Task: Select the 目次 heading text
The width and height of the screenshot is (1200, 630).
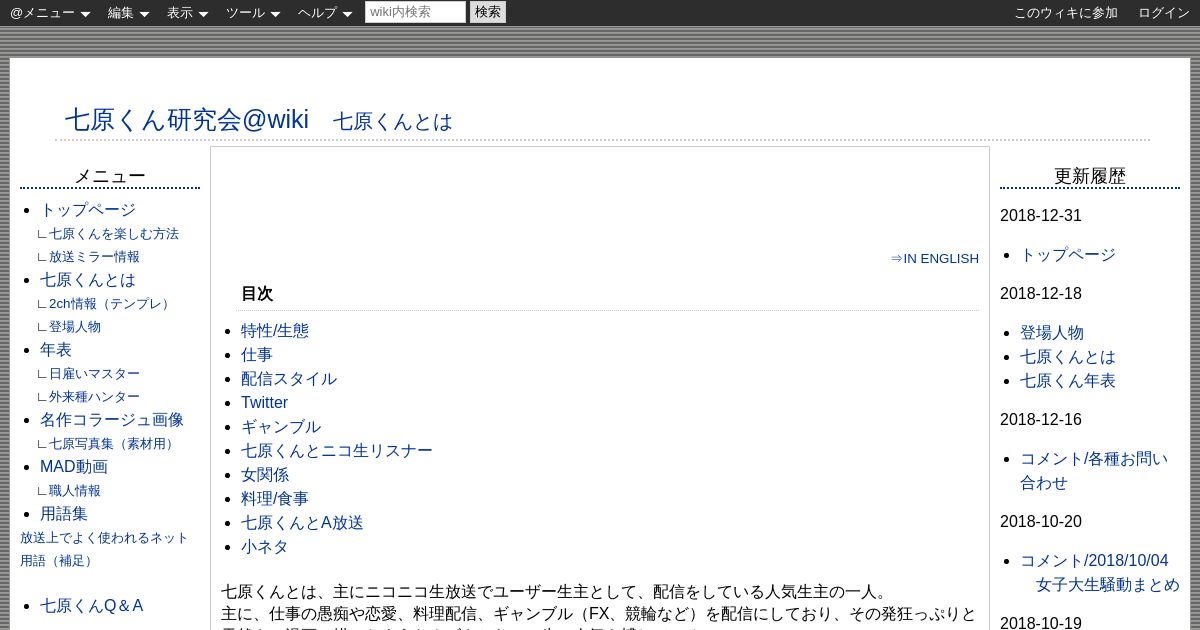Action: click(257, 294)
